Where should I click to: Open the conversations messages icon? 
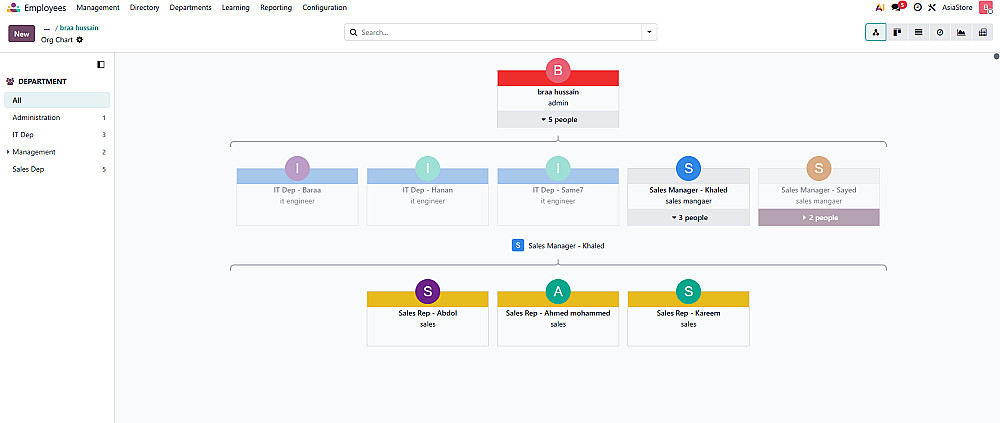(898, 8)
